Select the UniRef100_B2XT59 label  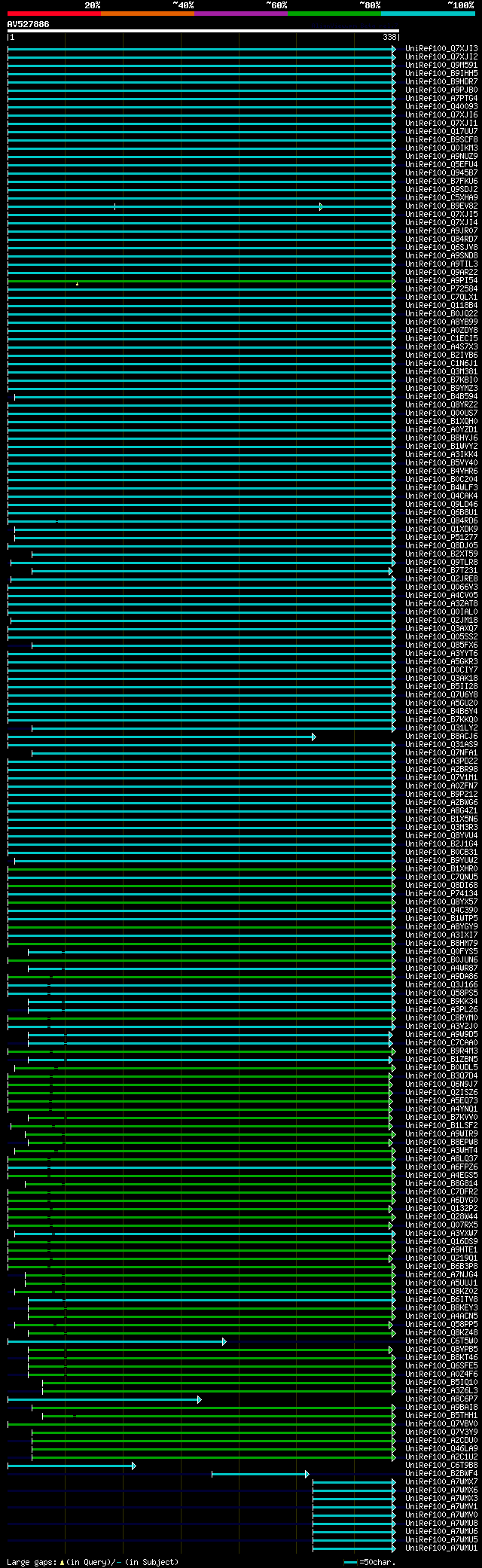click(x=441, y=554)
